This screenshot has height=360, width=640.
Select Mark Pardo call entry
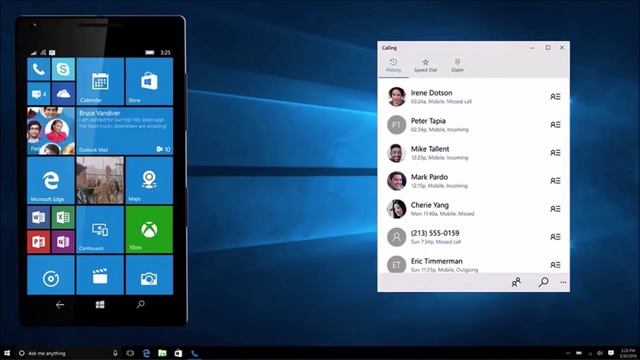point(473,181)
